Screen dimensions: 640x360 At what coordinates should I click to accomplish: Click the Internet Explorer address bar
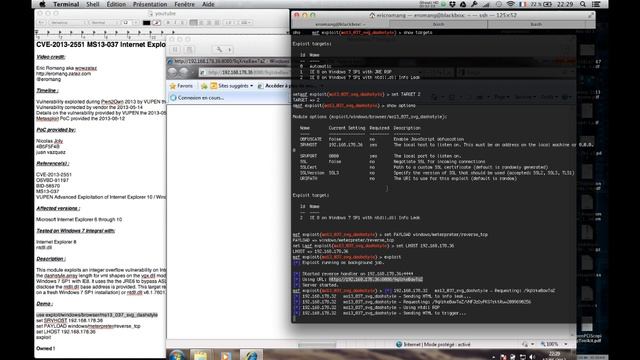coord(244,73)
